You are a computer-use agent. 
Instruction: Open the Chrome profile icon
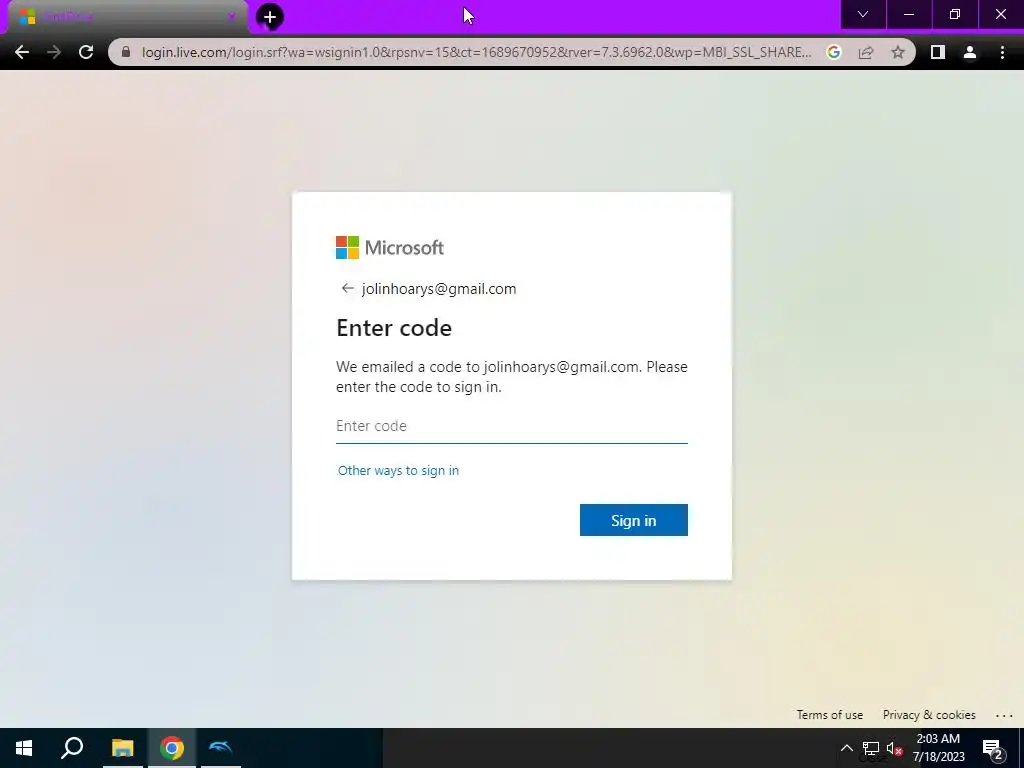tap(970, 52)
